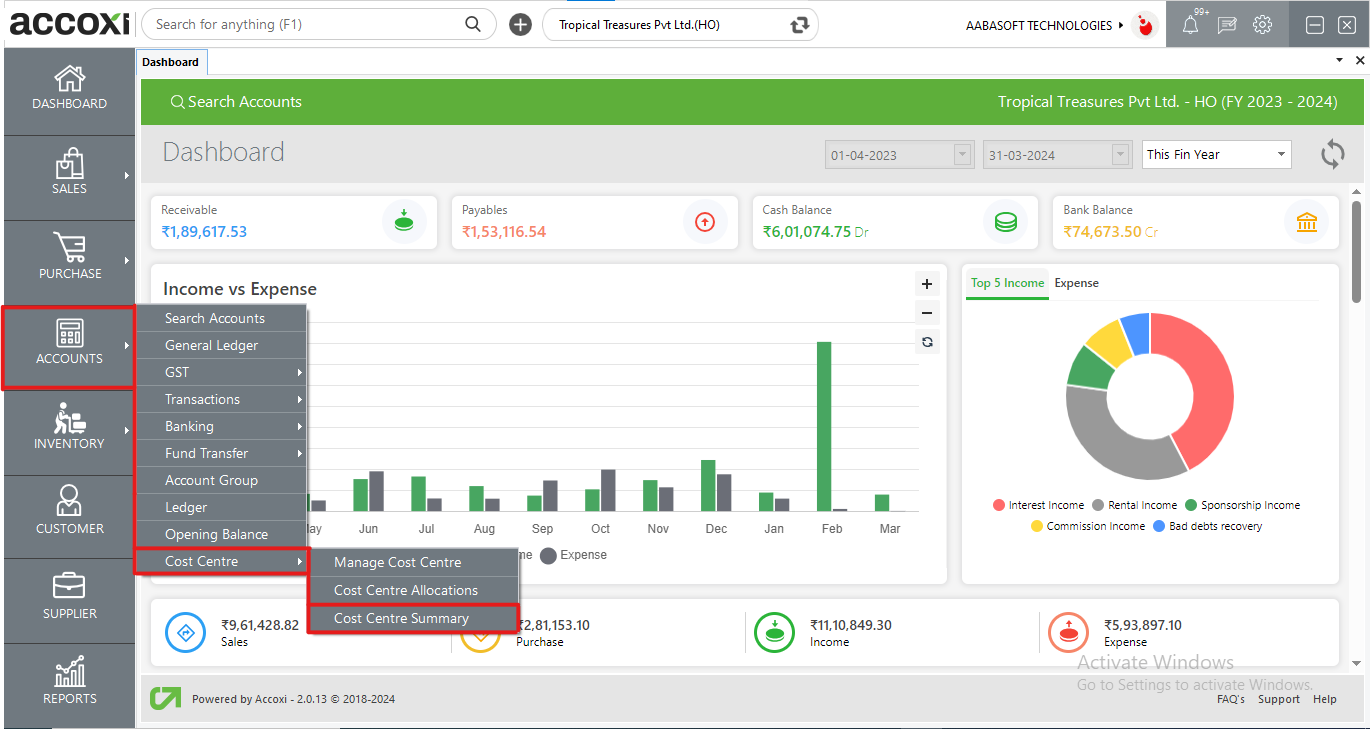1370x729 pixels.
Task: Open Search Accounts in green bar
Action: click(236, 101)
